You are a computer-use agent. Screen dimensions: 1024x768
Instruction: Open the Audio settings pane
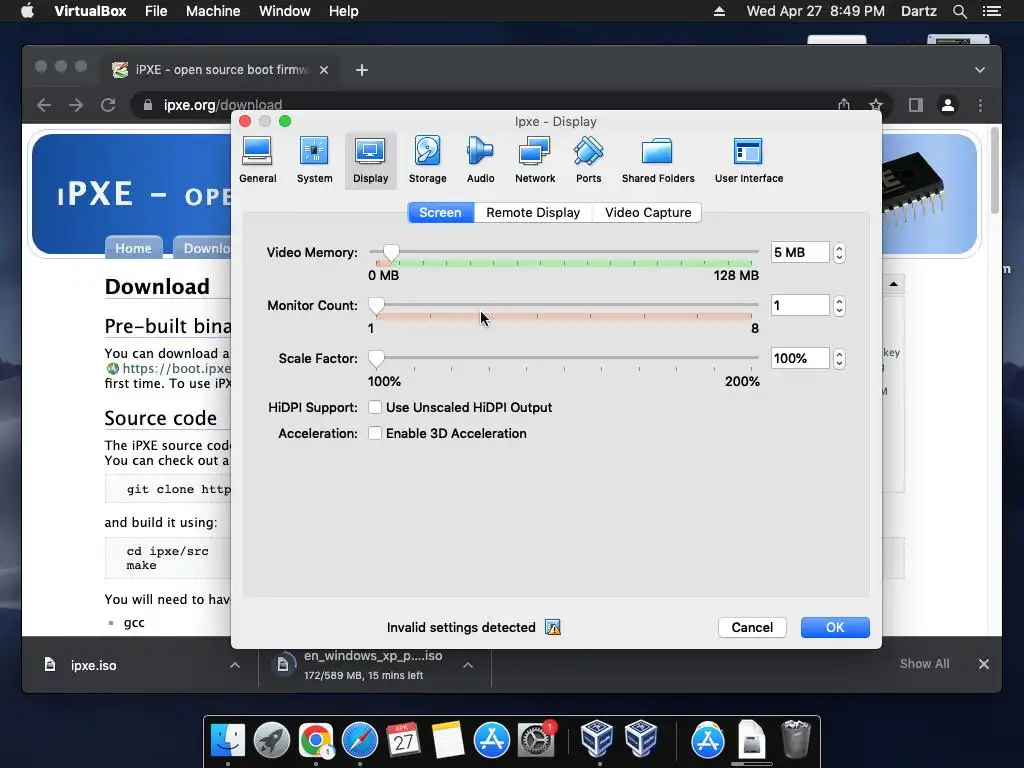coord(480,161)
